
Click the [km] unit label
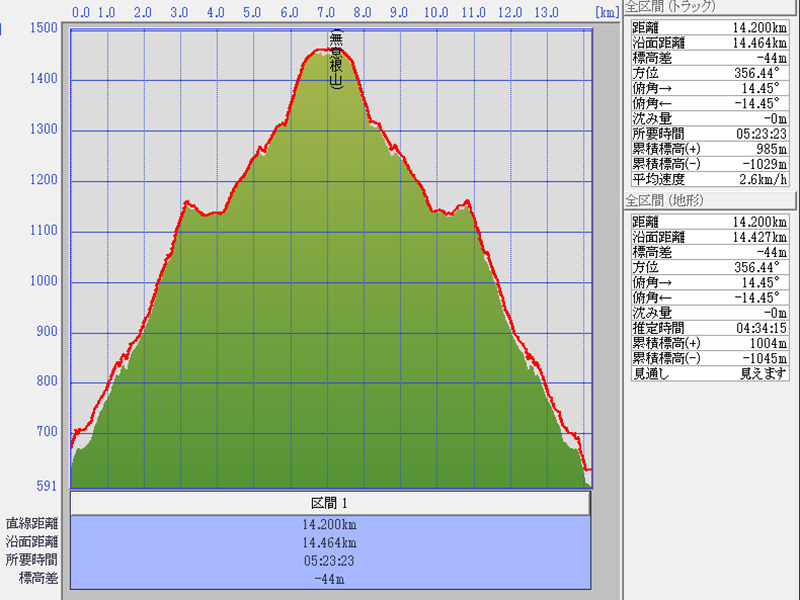606,13
